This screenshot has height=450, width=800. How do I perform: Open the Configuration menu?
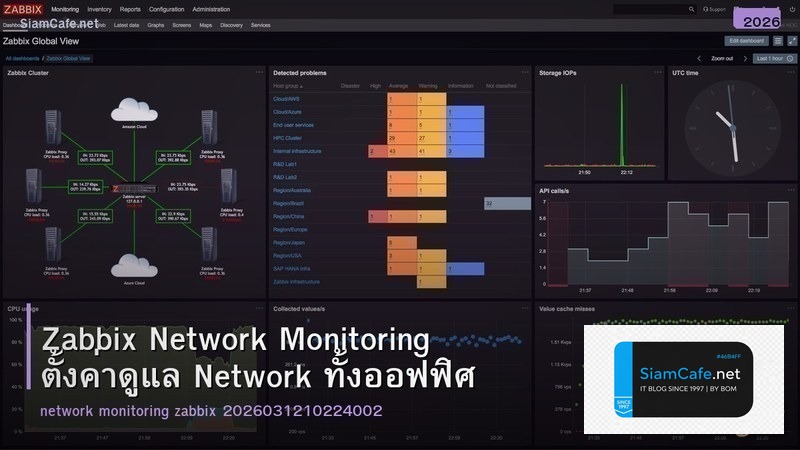coord(166,9)
